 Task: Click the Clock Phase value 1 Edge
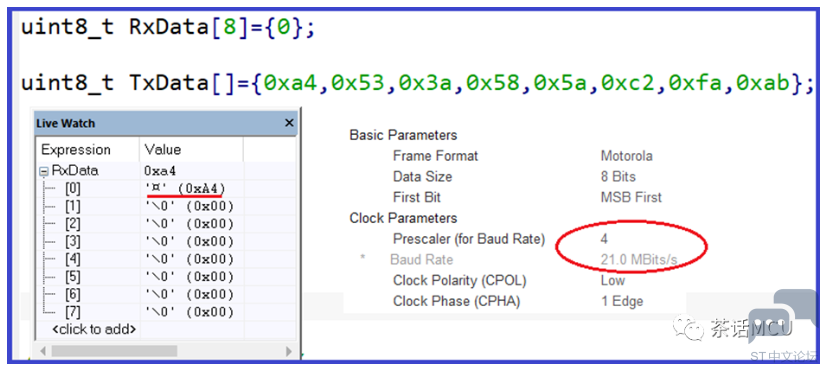622,301
